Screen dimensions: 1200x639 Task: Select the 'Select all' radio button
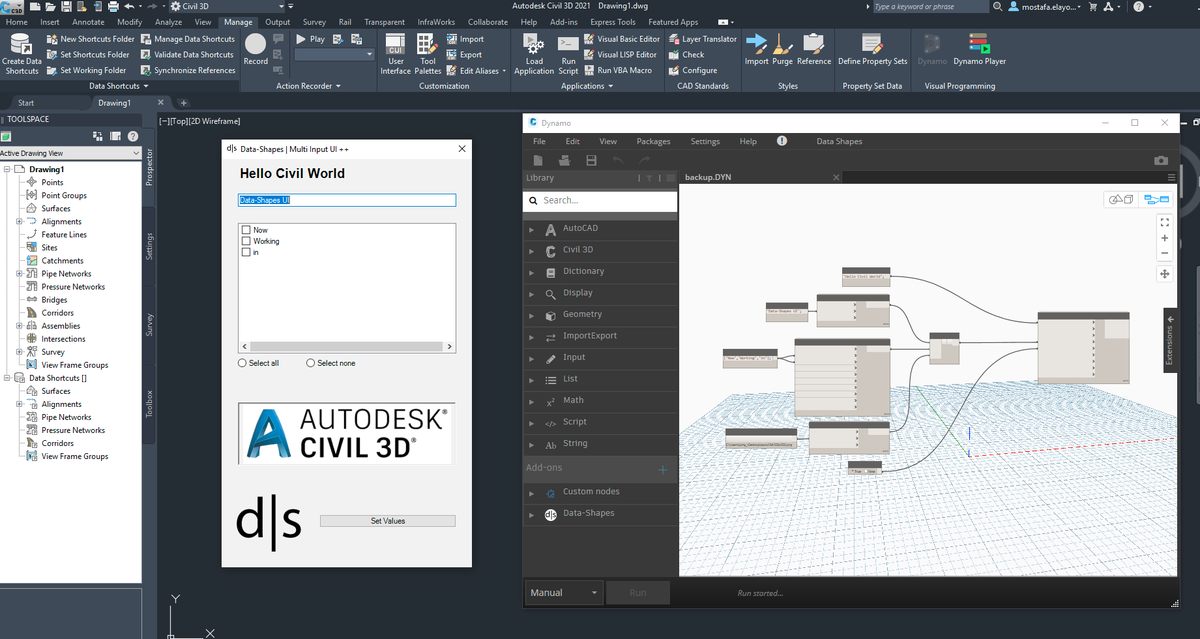point(243,363)
